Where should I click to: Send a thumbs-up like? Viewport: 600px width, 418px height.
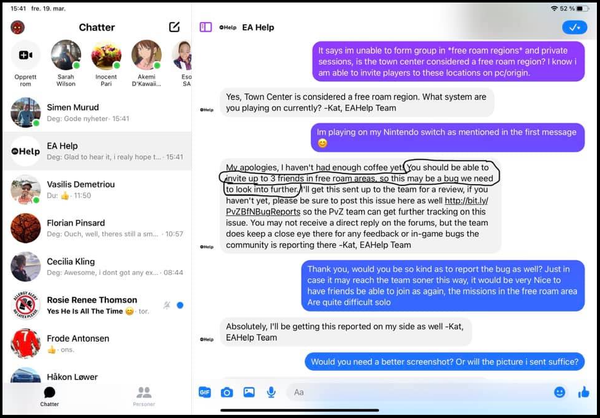click(x=584, y=392)
